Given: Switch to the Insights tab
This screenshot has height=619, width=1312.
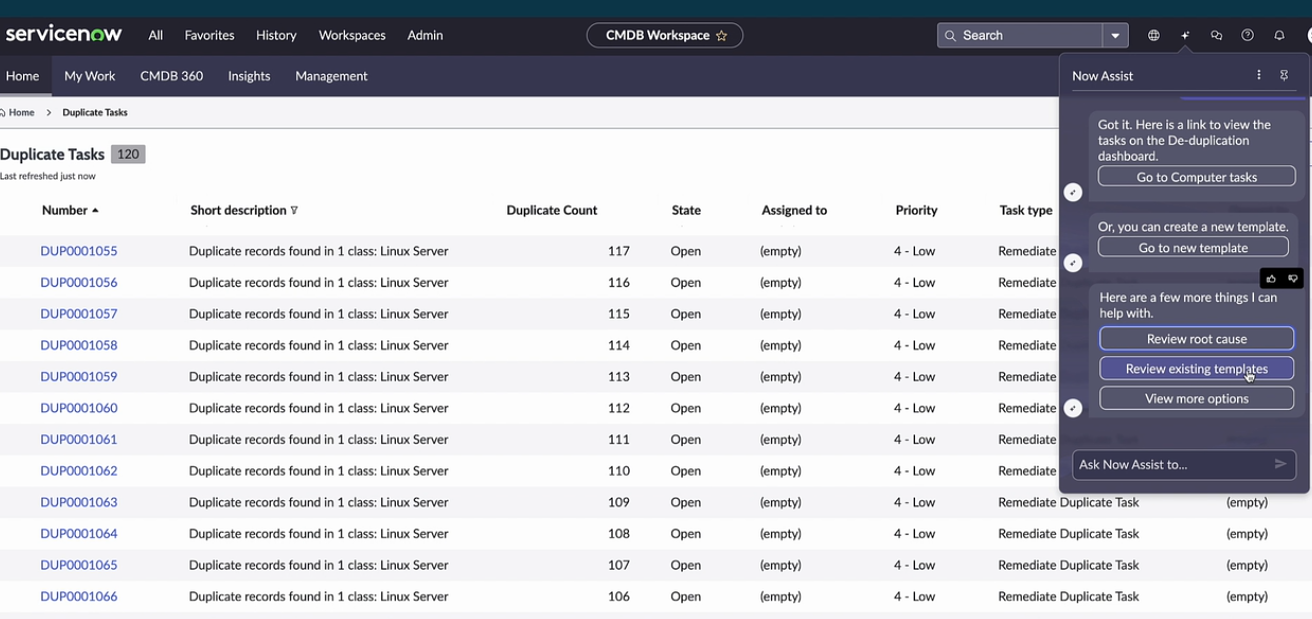Looking at the screenshot, I should (x=249, y=76).
